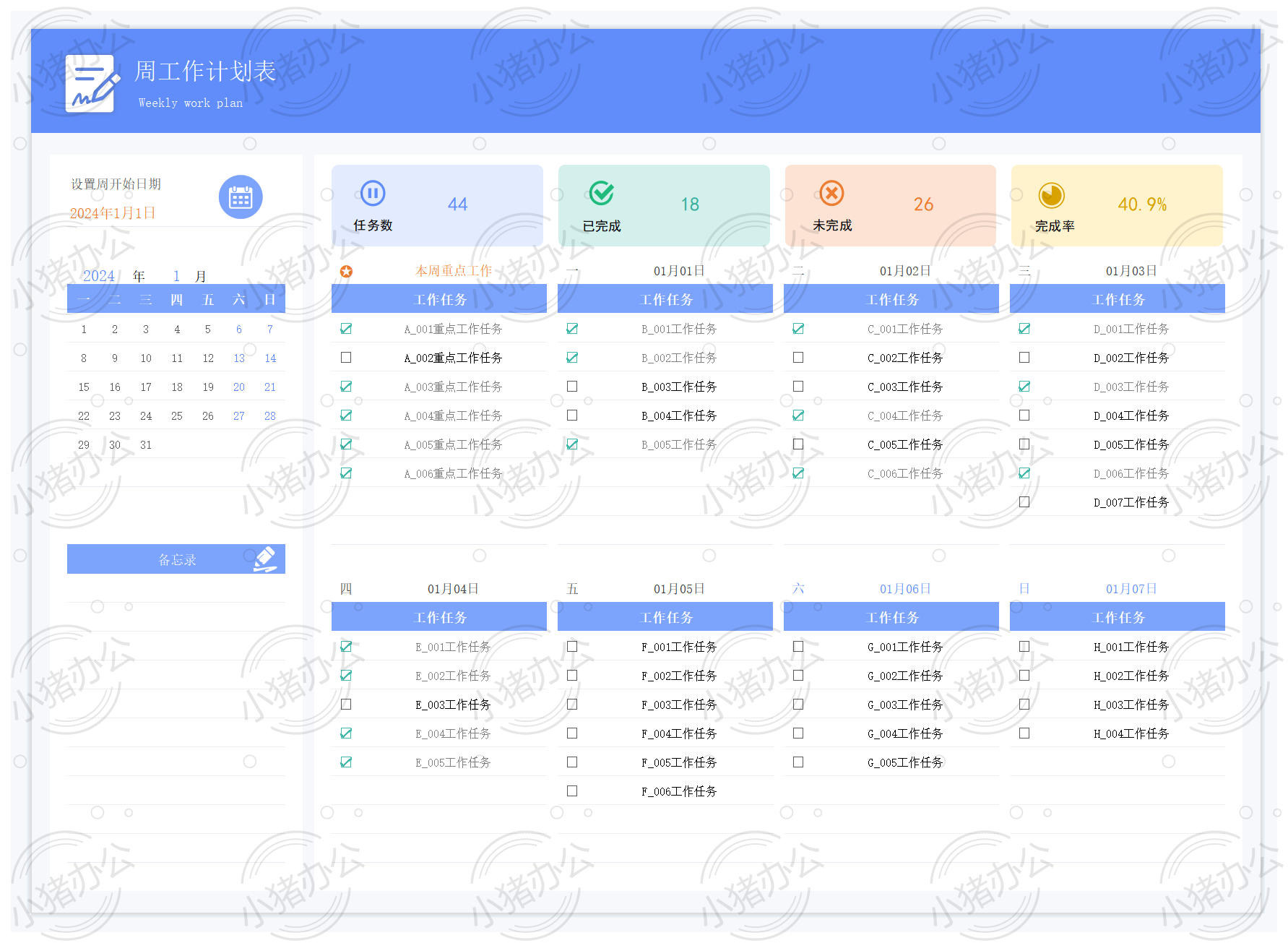Viewport: 1288px width, 943px height.
Task: Click the 本周重点工作 heading
Action: (454, 271)
